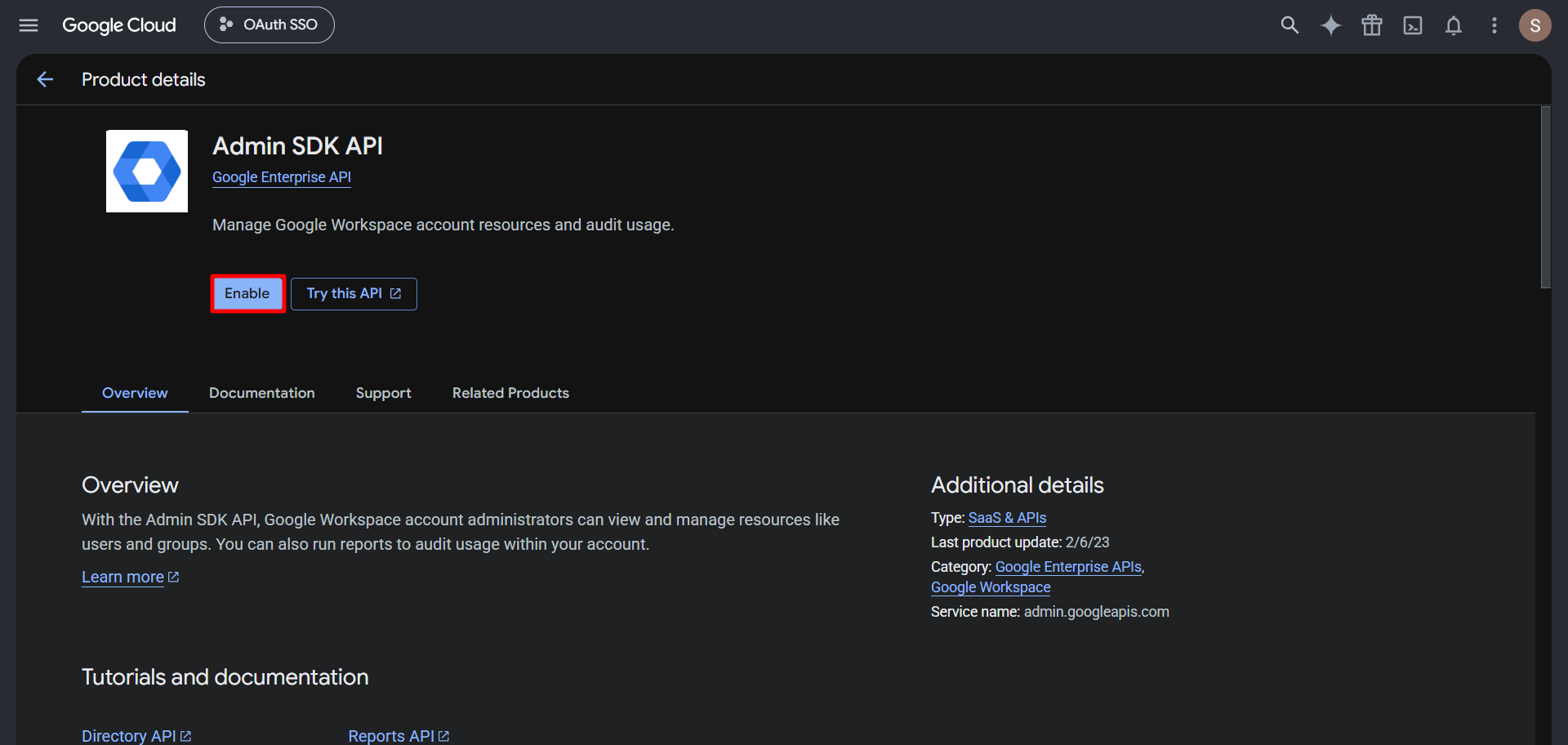This screenshot has width=1568, height=745.
Task: Click the last product update date 2/6/23
Action: 1088,542
